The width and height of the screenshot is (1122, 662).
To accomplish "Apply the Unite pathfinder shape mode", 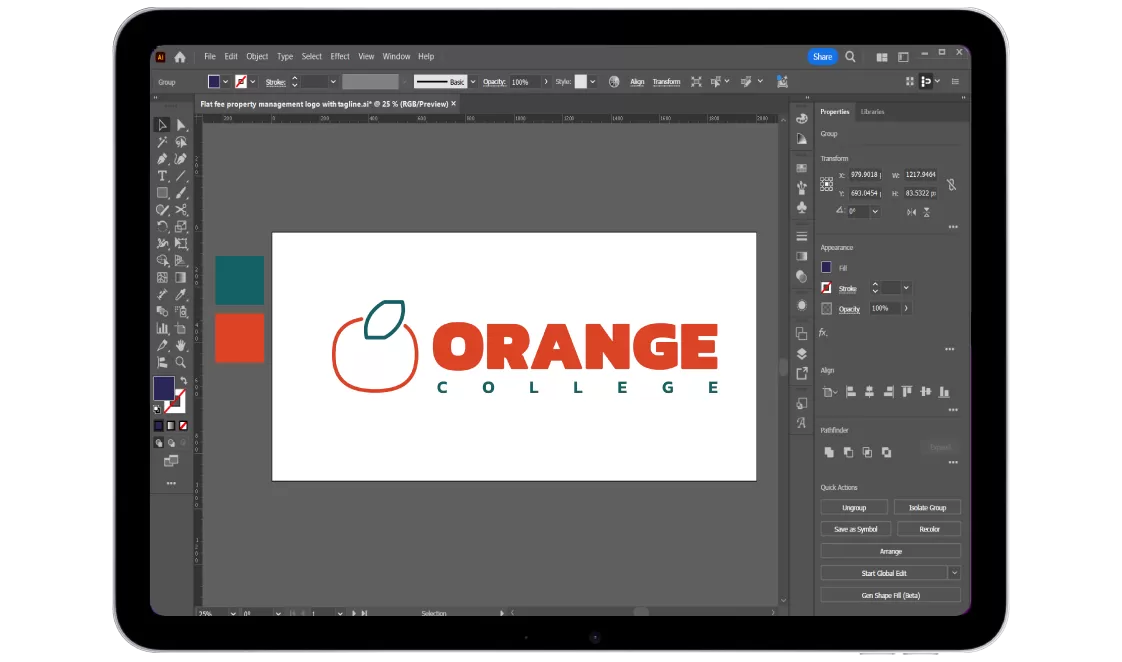I will 829,452.
